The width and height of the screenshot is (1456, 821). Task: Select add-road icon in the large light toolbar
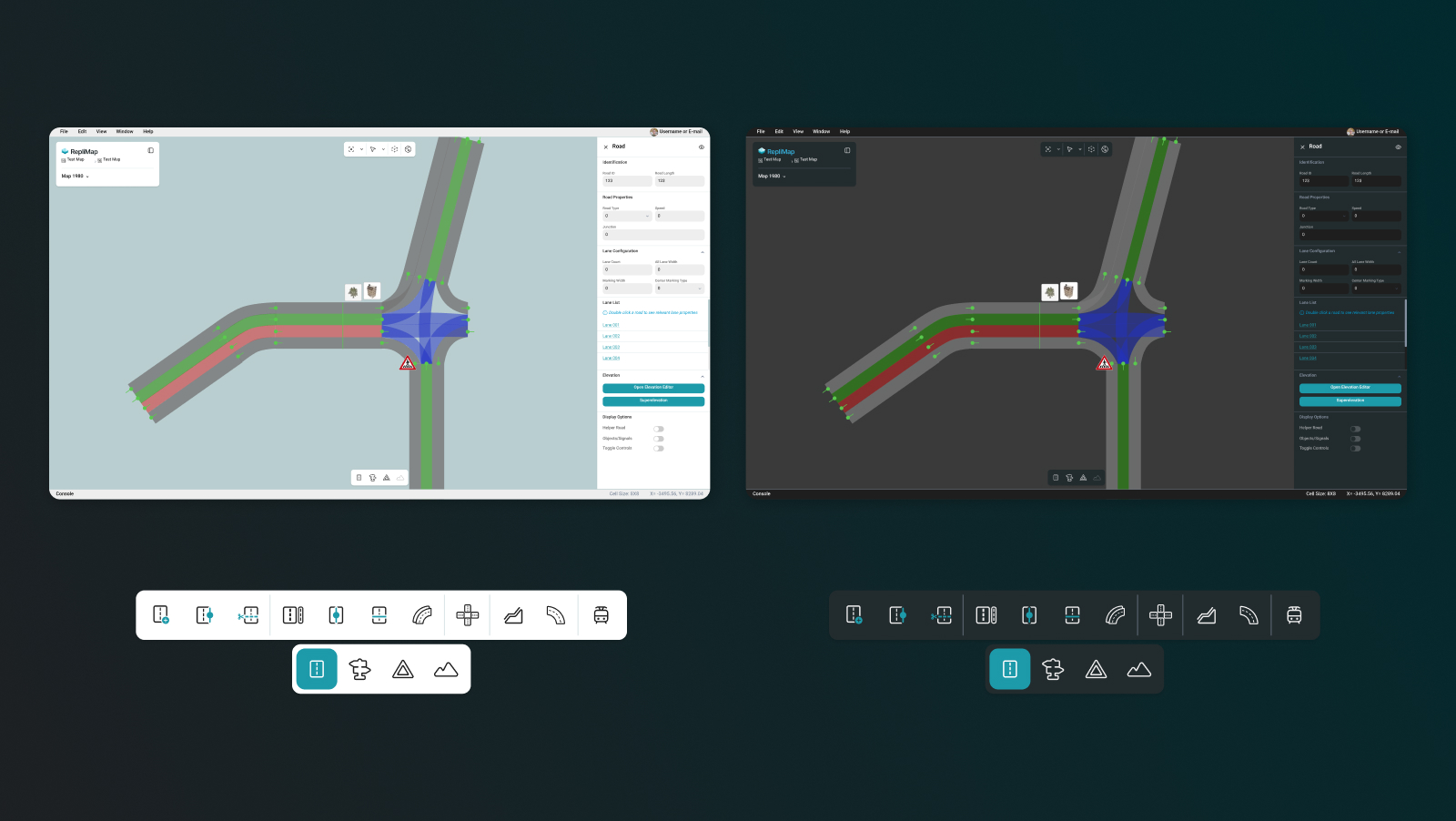(161, 615)
